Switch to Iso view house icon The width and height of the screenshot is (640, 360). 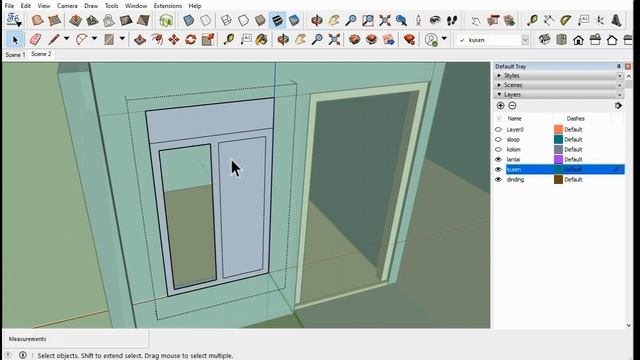(544, 40)
